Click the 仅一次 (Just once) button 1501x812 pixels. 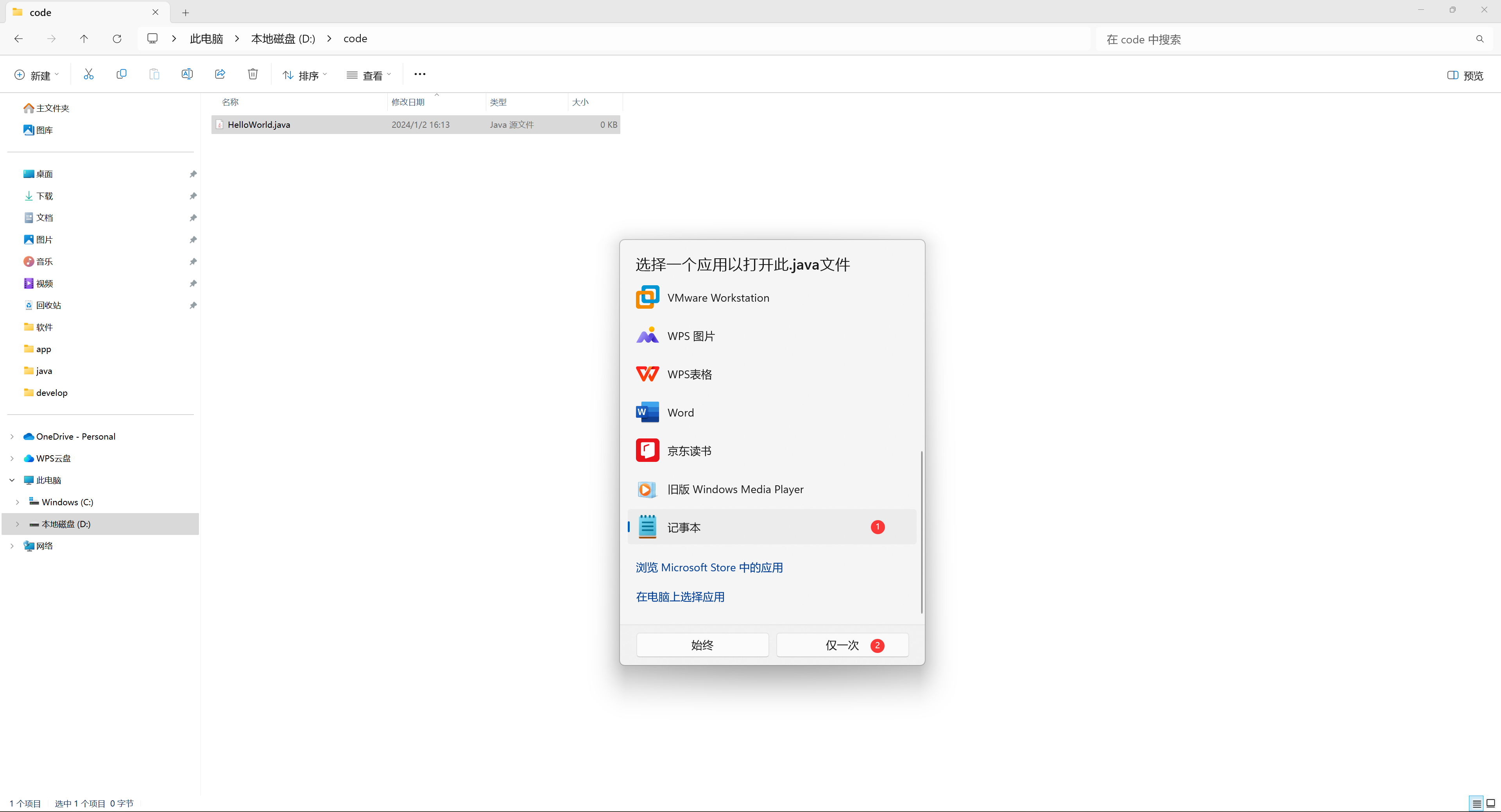[842, 645]
